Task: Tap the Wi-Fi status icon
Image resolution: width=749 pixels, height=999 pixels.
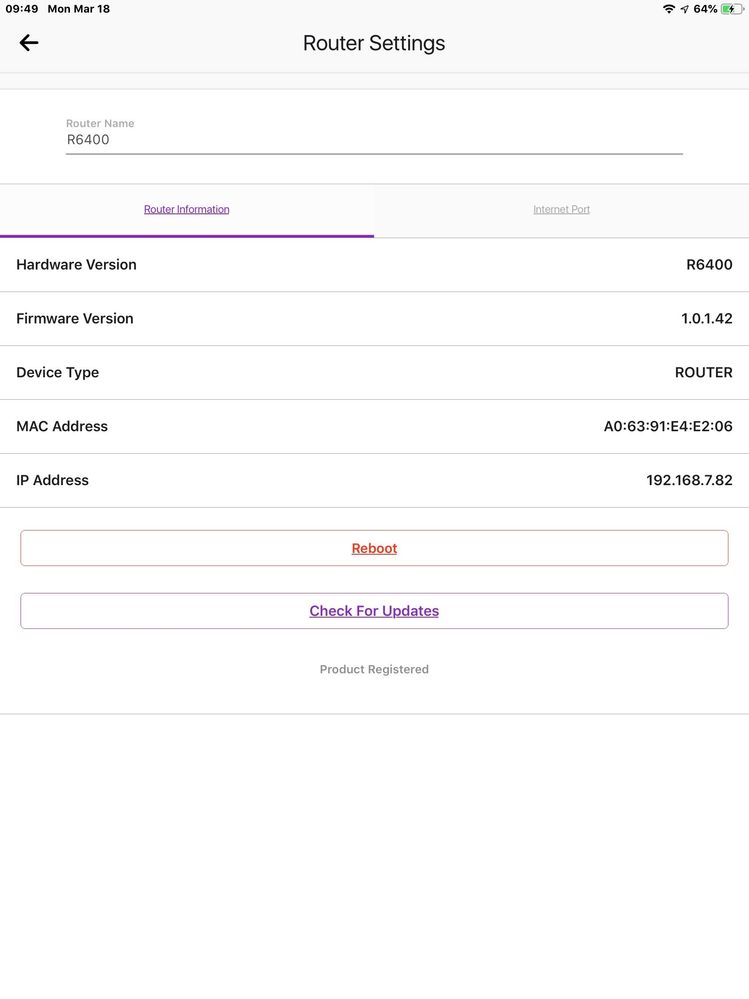Action: [x=669, y=9]
